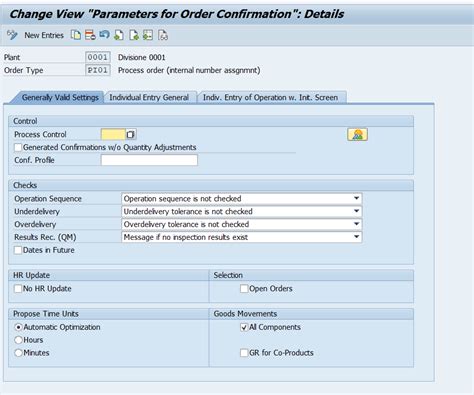Select the Hours radio button
474x395 pixels.
tap(18, 340)
